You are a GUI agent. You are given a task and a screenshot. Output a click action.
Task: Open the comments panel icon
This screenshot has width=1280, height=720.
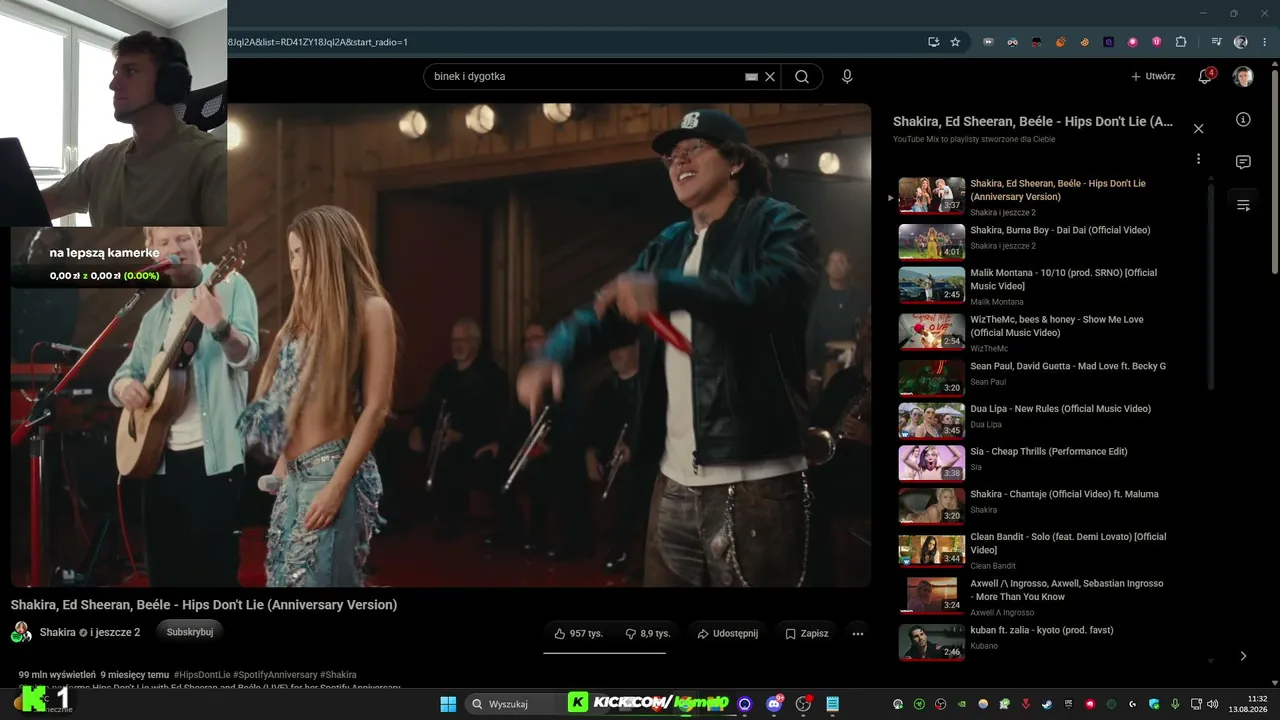coord(1243,162)
